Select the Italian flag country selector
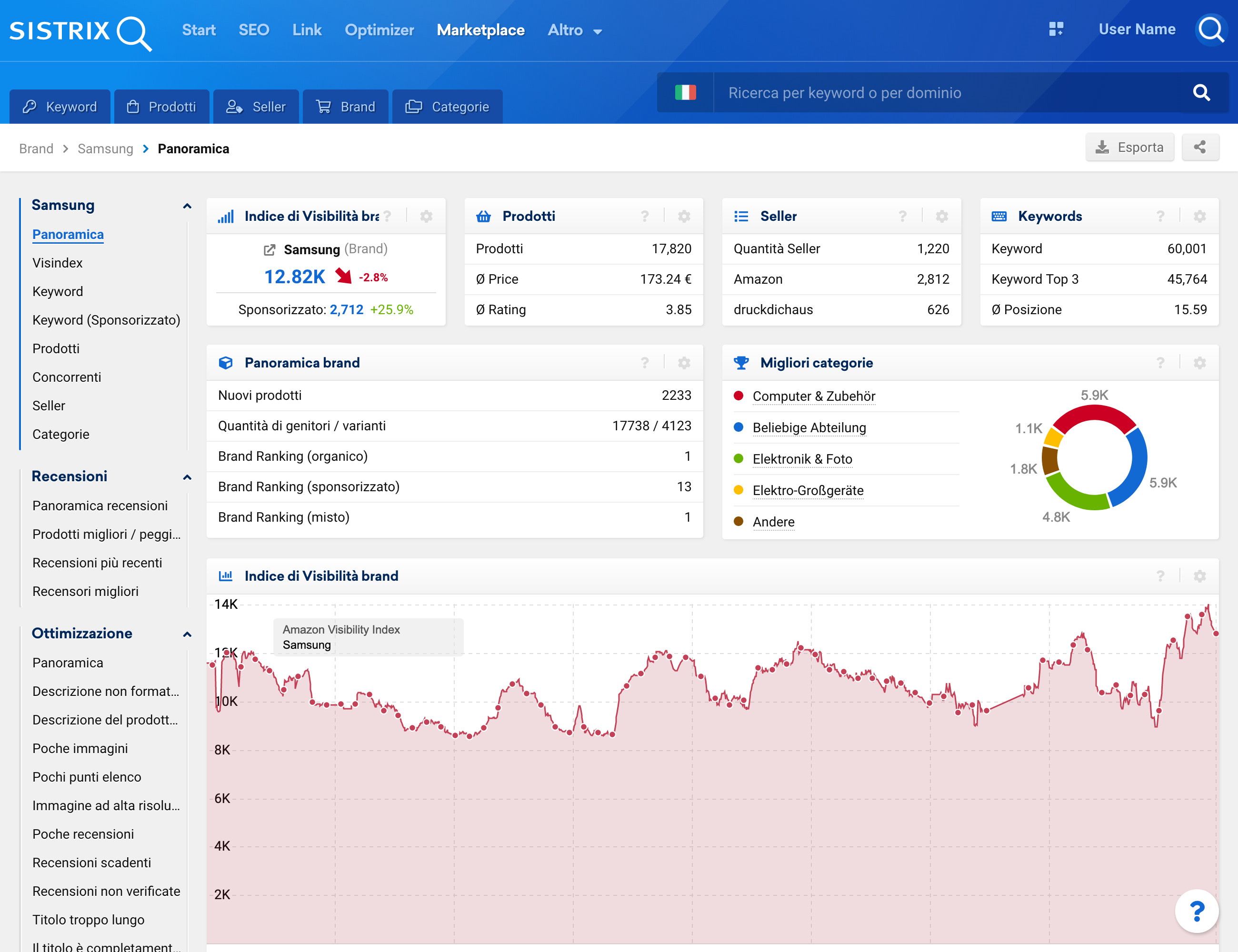This screenshot has width=1238, height=952. tap(685, 92)
